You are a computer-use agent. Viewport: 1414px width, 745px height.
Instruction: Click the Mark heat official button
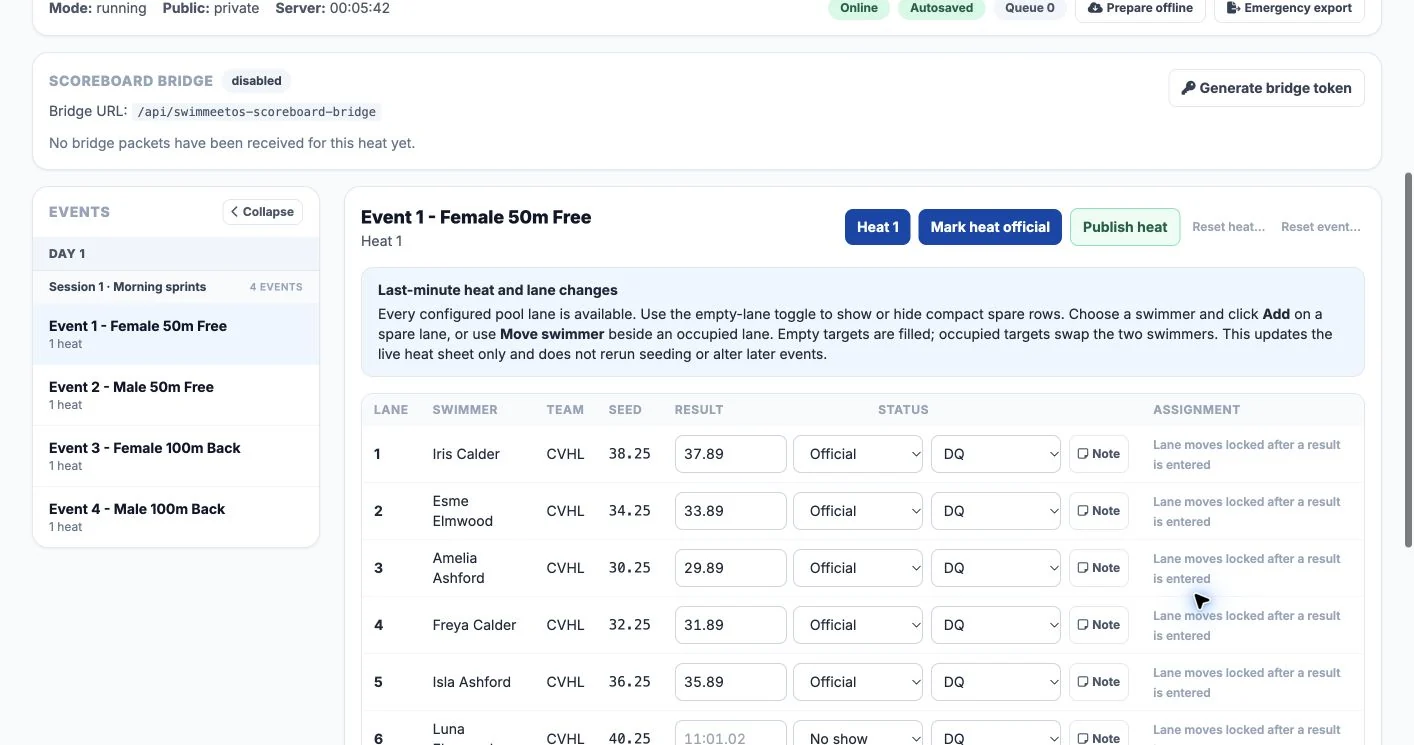(990, 227)
